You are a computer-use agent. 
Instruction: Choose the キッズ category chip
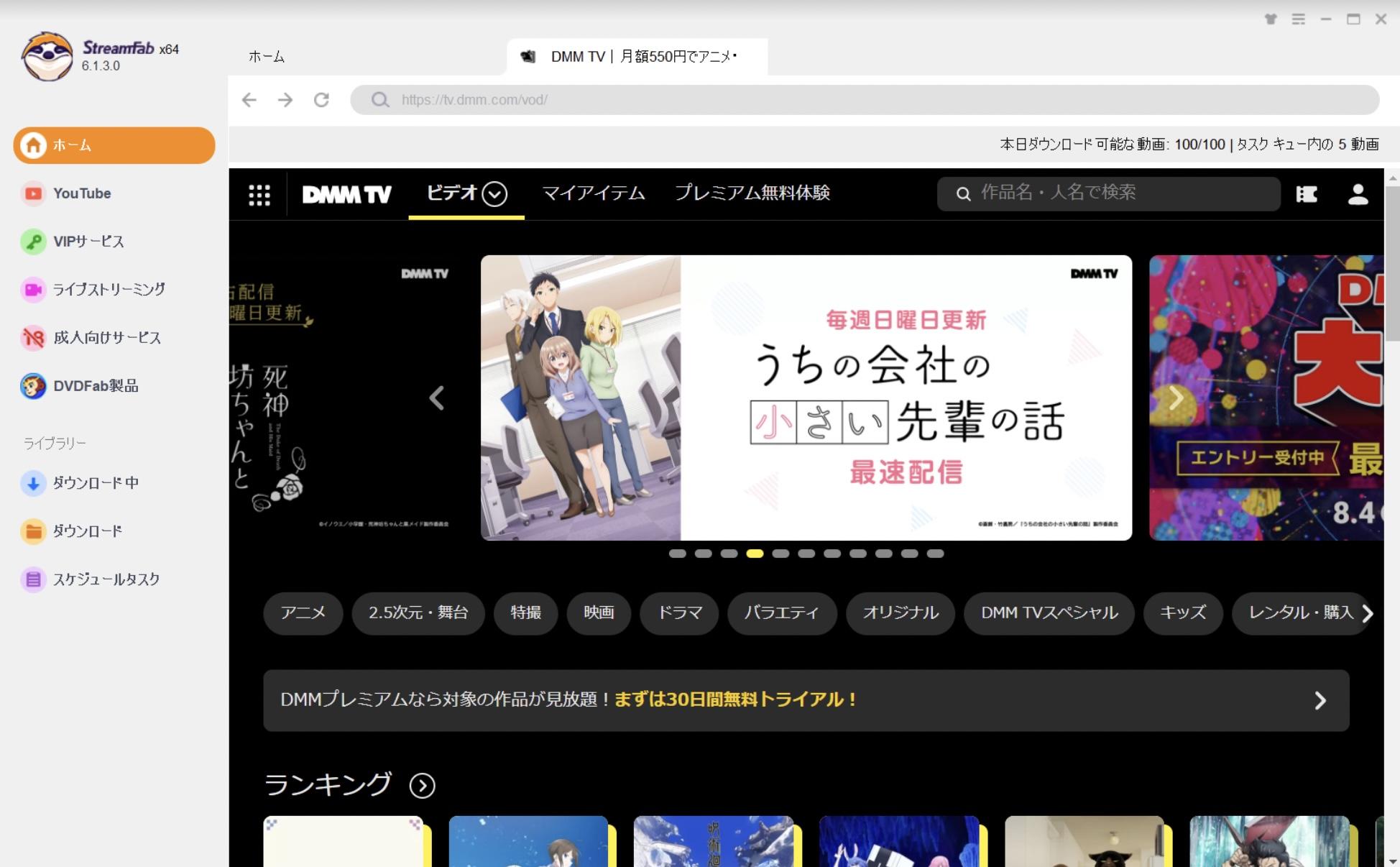click(x=1183, y=613)
